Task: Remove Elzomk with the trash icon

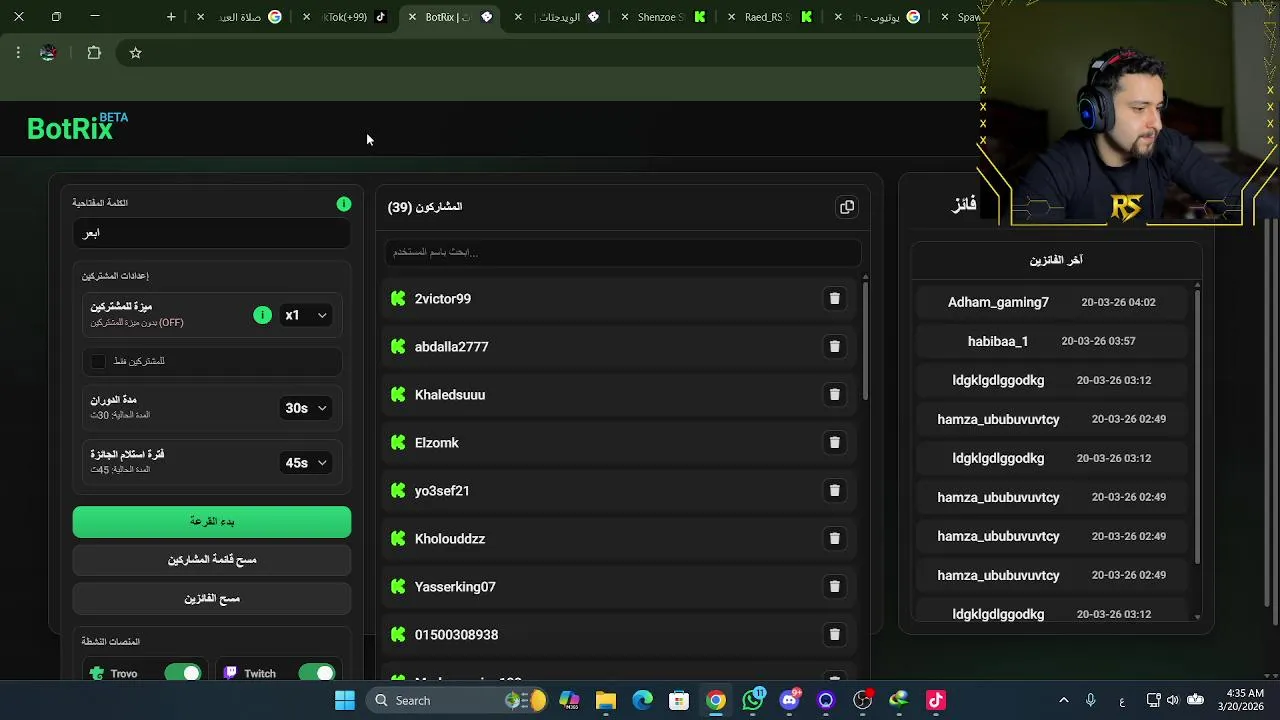Action: [834, 442]
